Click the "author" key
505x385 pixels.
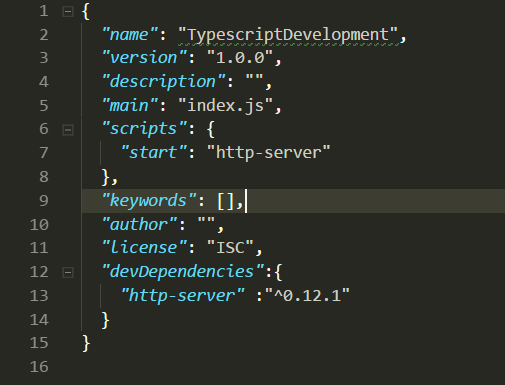click(x=139, y=224)
